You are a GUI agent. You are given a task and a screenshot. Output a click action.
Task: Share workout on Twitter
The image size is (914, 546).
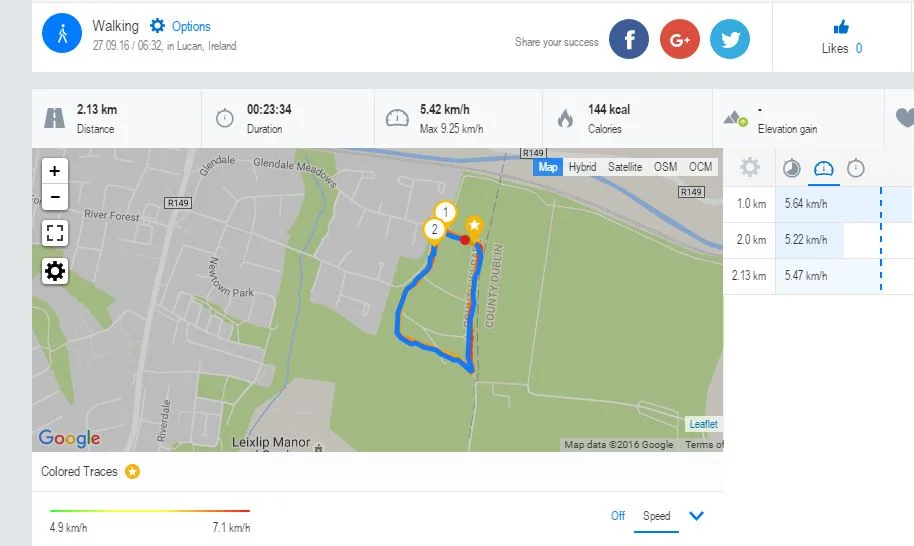[x=730, y=40]
